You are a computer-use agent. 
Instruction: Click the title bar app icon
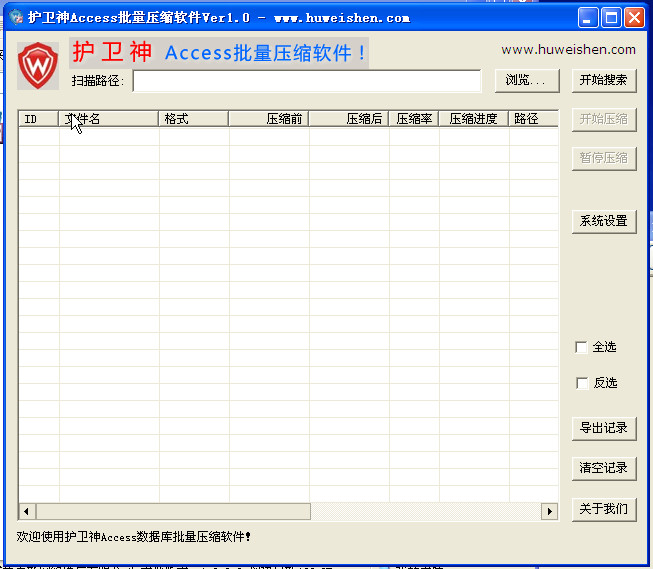pos(16,18)
